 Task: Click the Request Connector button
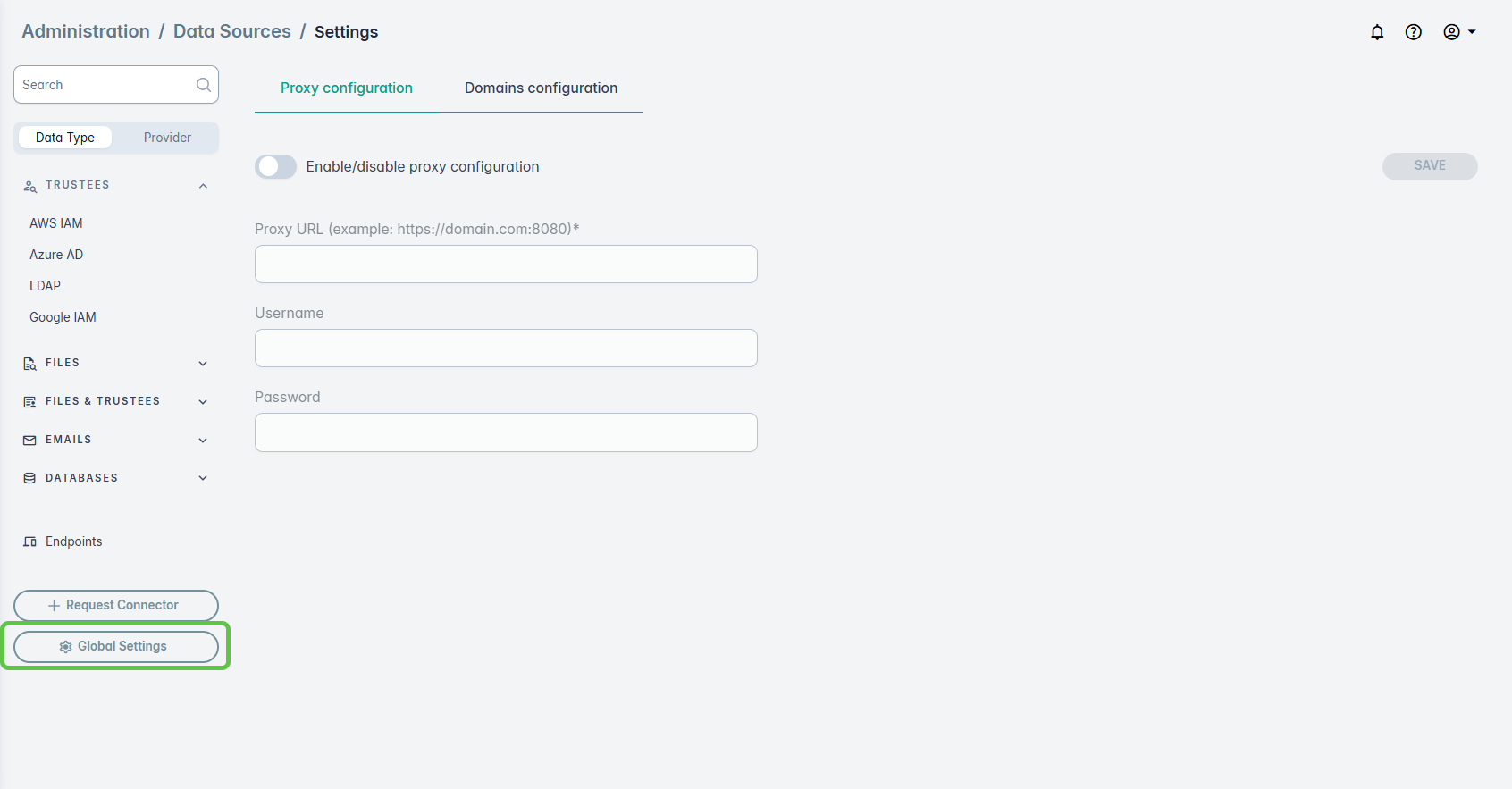pyautogui.click(x=116, y=606)
